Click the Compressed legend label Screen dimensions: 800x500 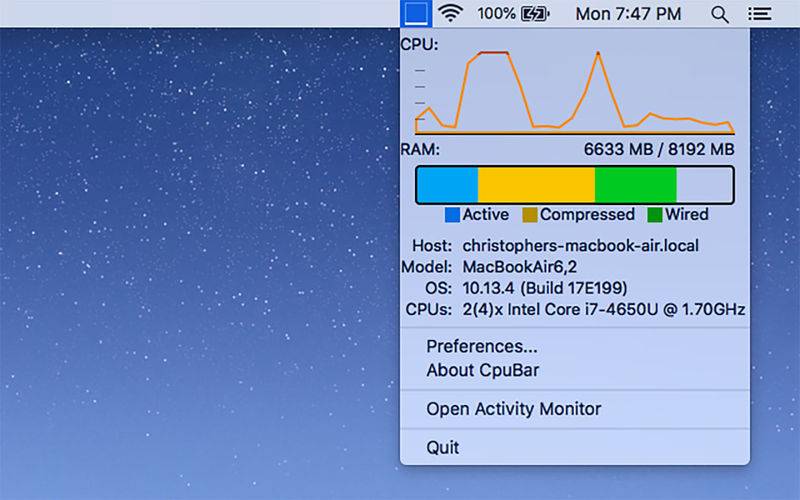click(587, 215)
